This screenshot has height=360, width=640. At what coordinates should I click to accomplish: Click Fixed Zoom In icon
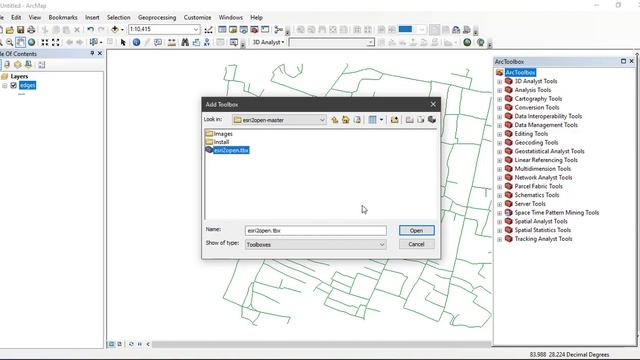pos(45,42)
